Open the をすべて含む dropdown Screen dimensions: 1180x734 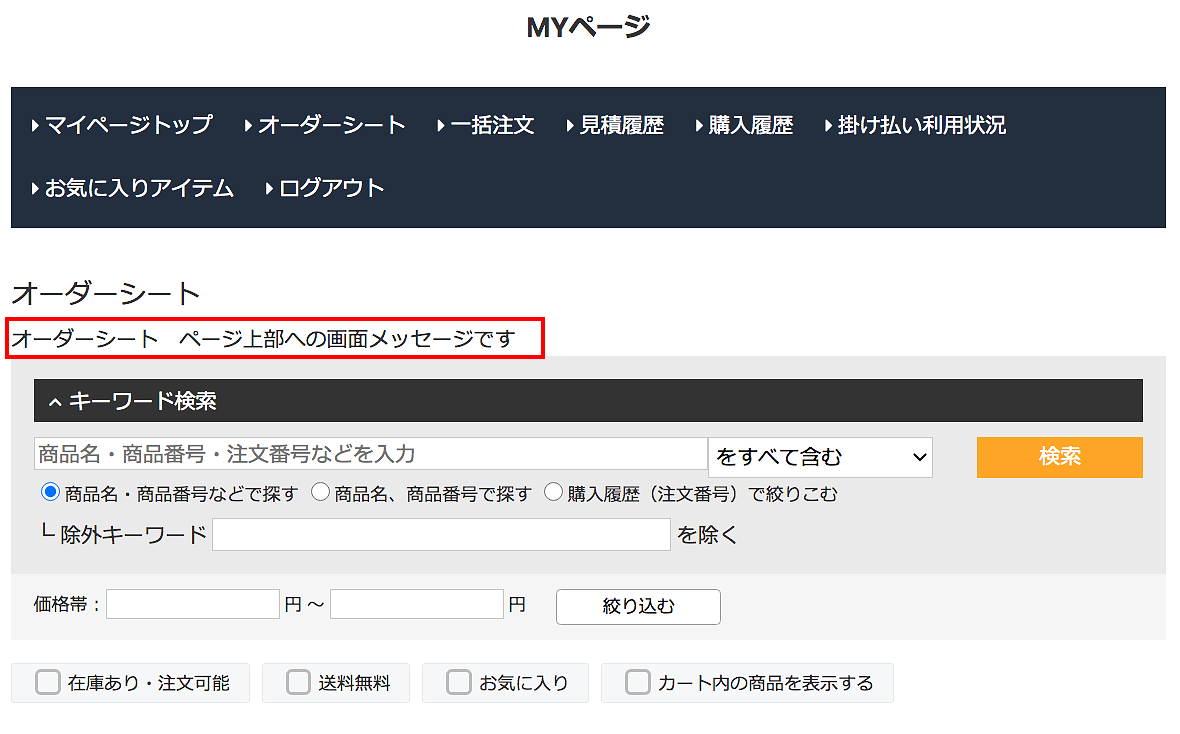tap(820, 457)
